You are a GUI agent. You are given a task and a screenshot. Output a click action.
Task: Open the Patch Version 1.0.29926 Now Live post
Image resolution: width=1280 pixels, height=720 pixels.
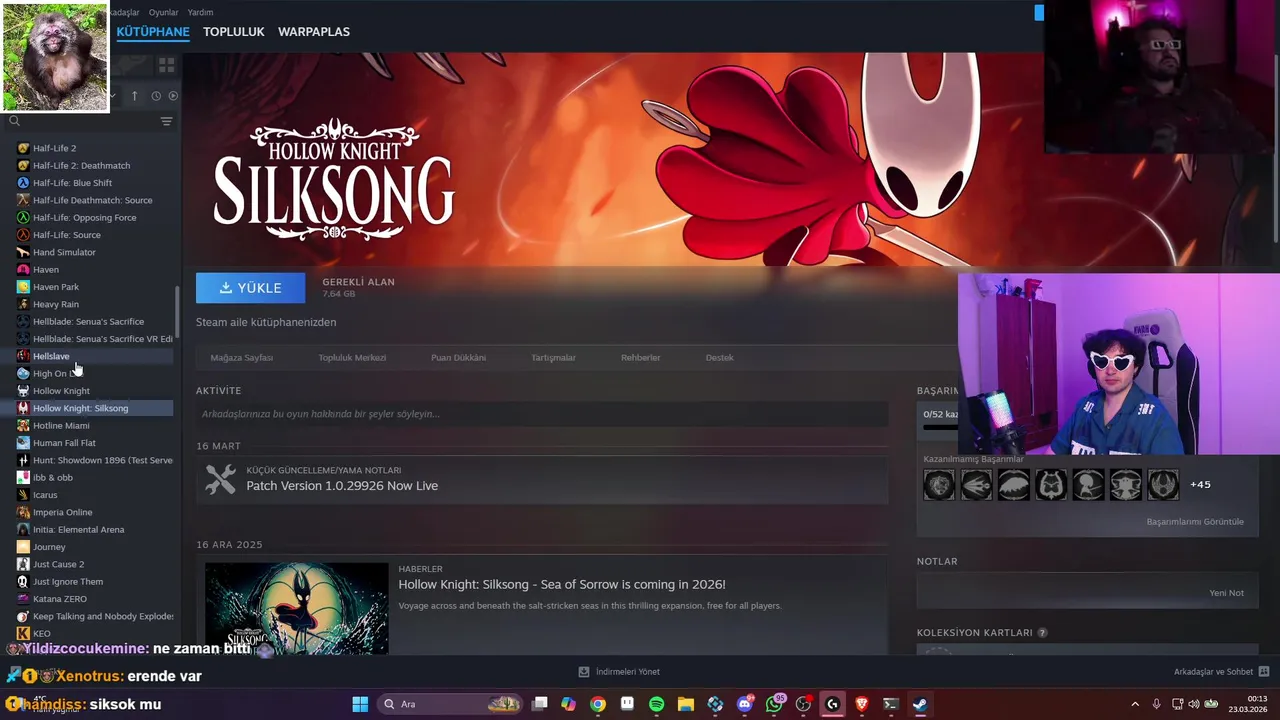[342, 486]
